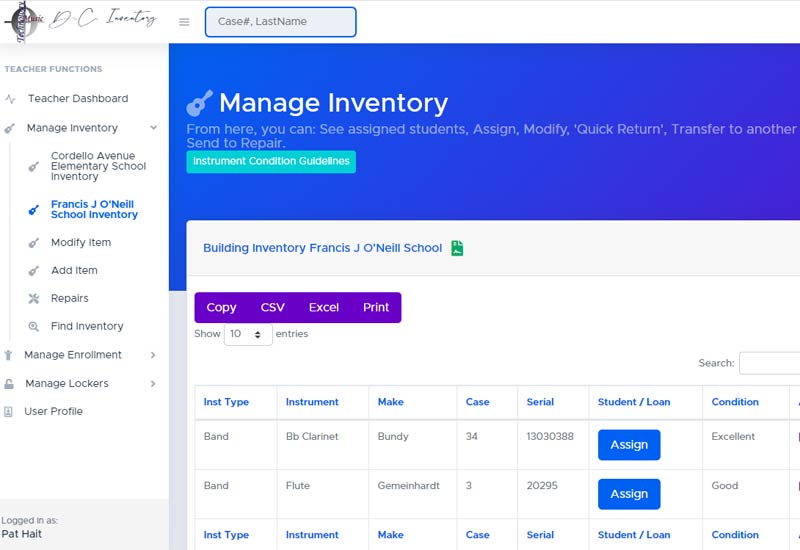Click the Copy export button
Image resolution: width=800 pixels, height=550 pixels.
coord(221,308)
